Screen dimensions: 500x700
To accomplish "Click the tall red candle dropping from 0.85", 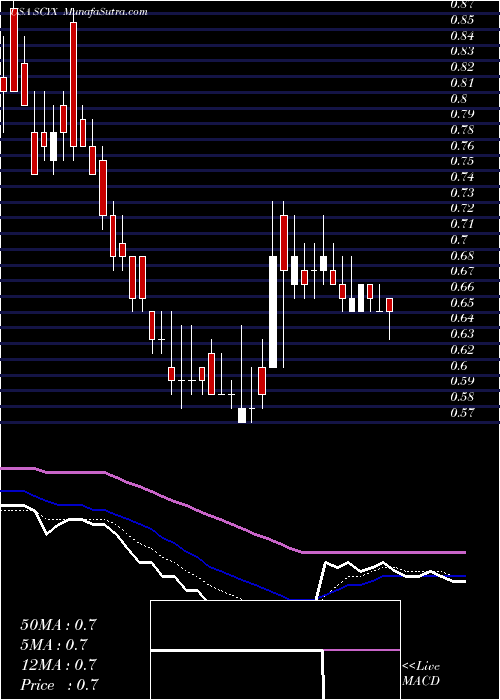I will [x=73, y=84].
